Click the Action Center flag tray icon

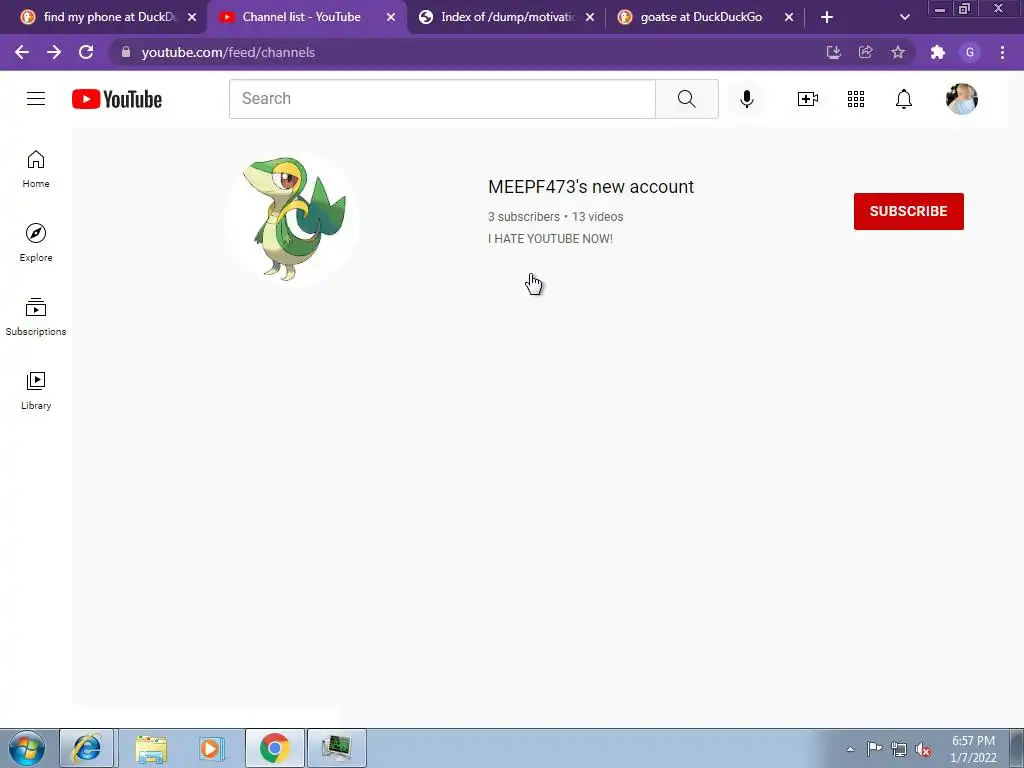(874, 749)
